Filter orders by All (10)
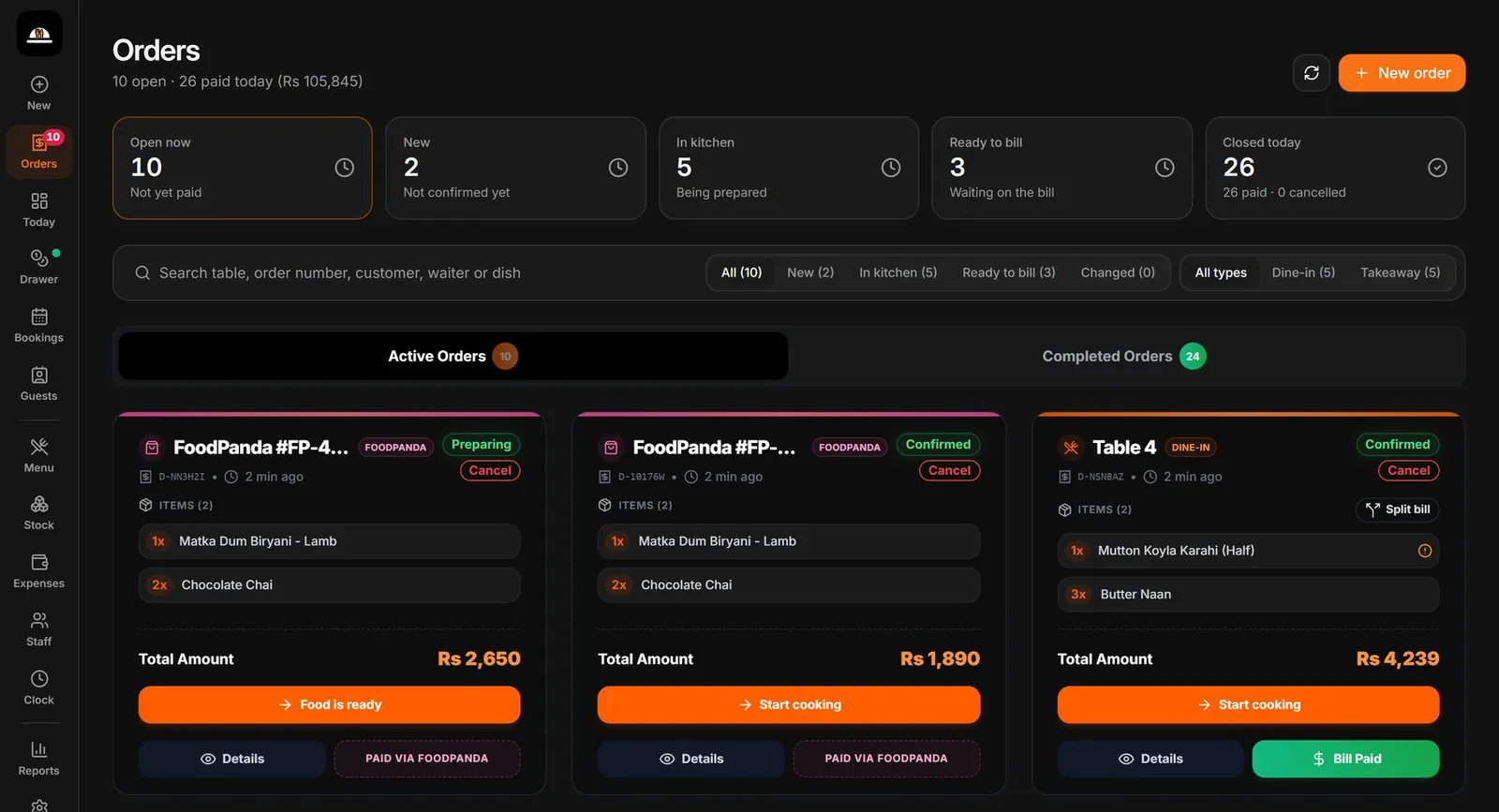 click(x=741, y=273)
